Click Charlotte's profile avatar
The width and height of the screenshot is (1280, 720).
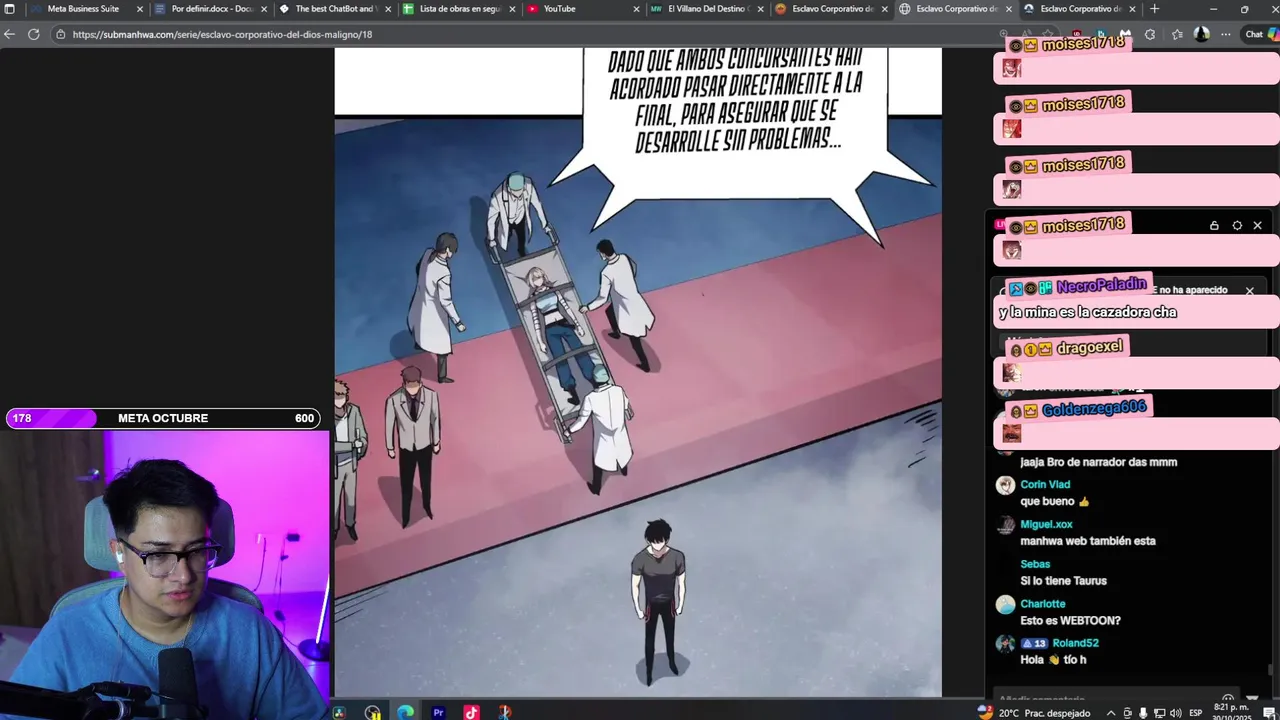point(1005,605)
